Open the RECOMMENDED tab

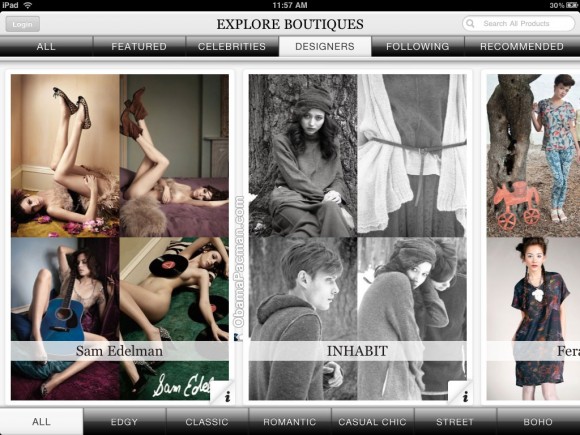pyautogui.click(x=522, y=46)
